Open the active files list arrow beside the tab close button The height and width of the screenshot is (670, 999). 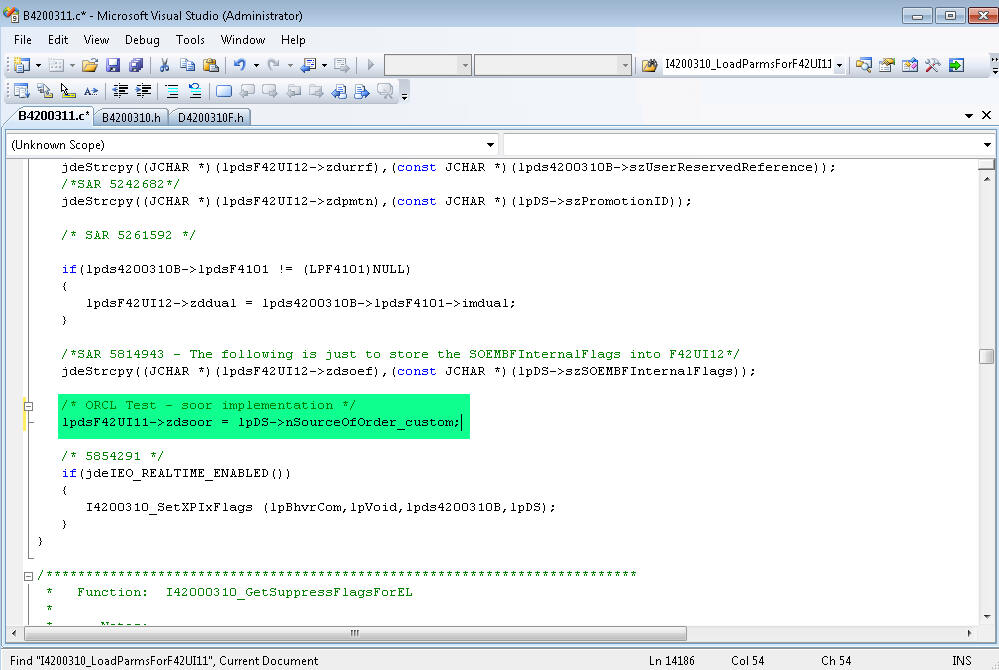tap(968, 115)
